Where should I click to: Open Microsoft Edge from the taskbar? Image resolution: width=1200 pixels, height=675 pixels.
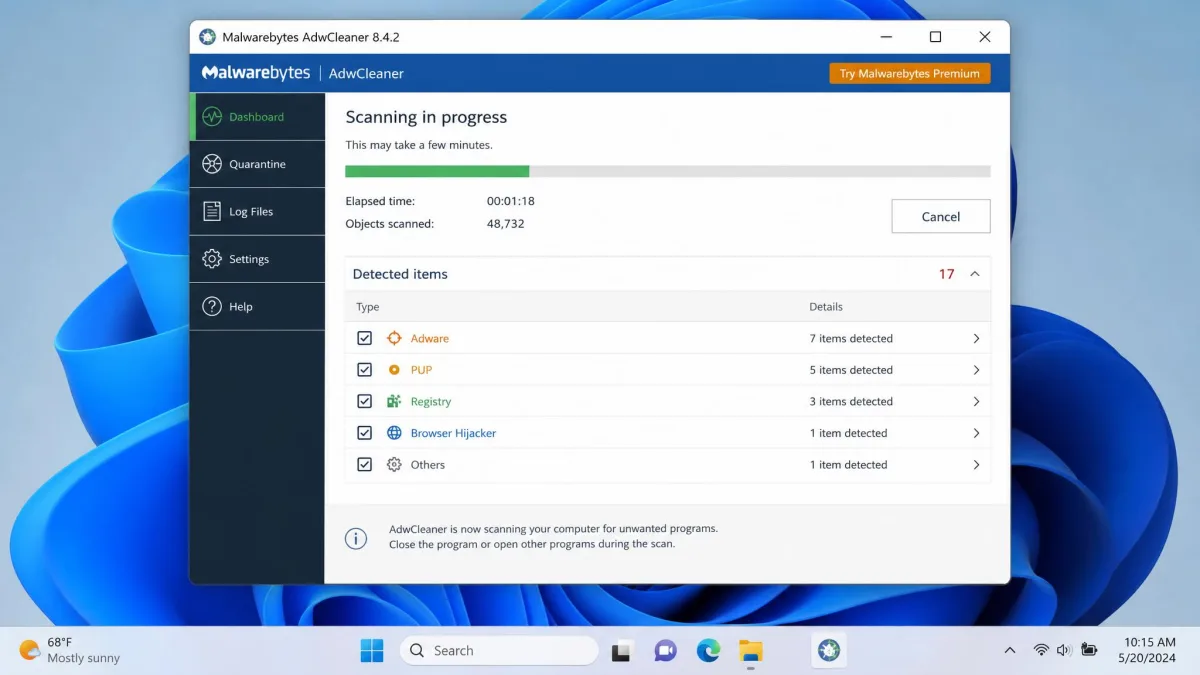(x=708, y=651)
